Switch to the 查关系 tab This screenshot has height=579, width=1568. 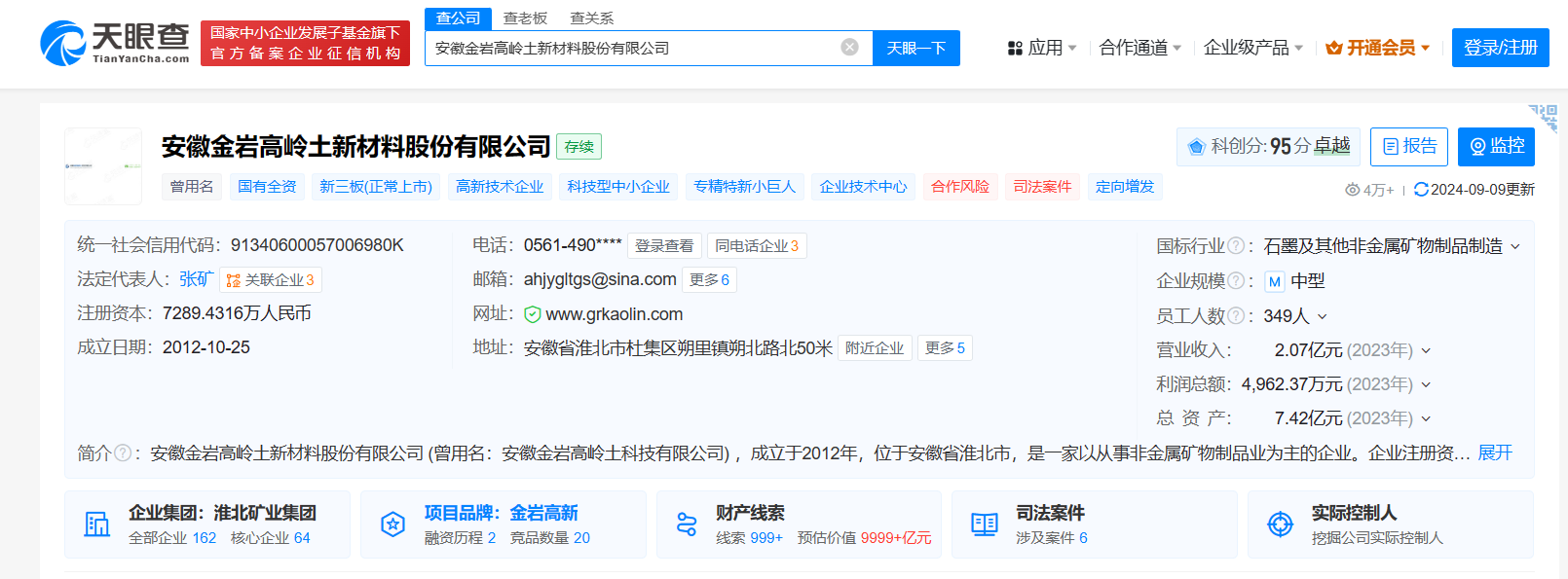click(591, 18)
